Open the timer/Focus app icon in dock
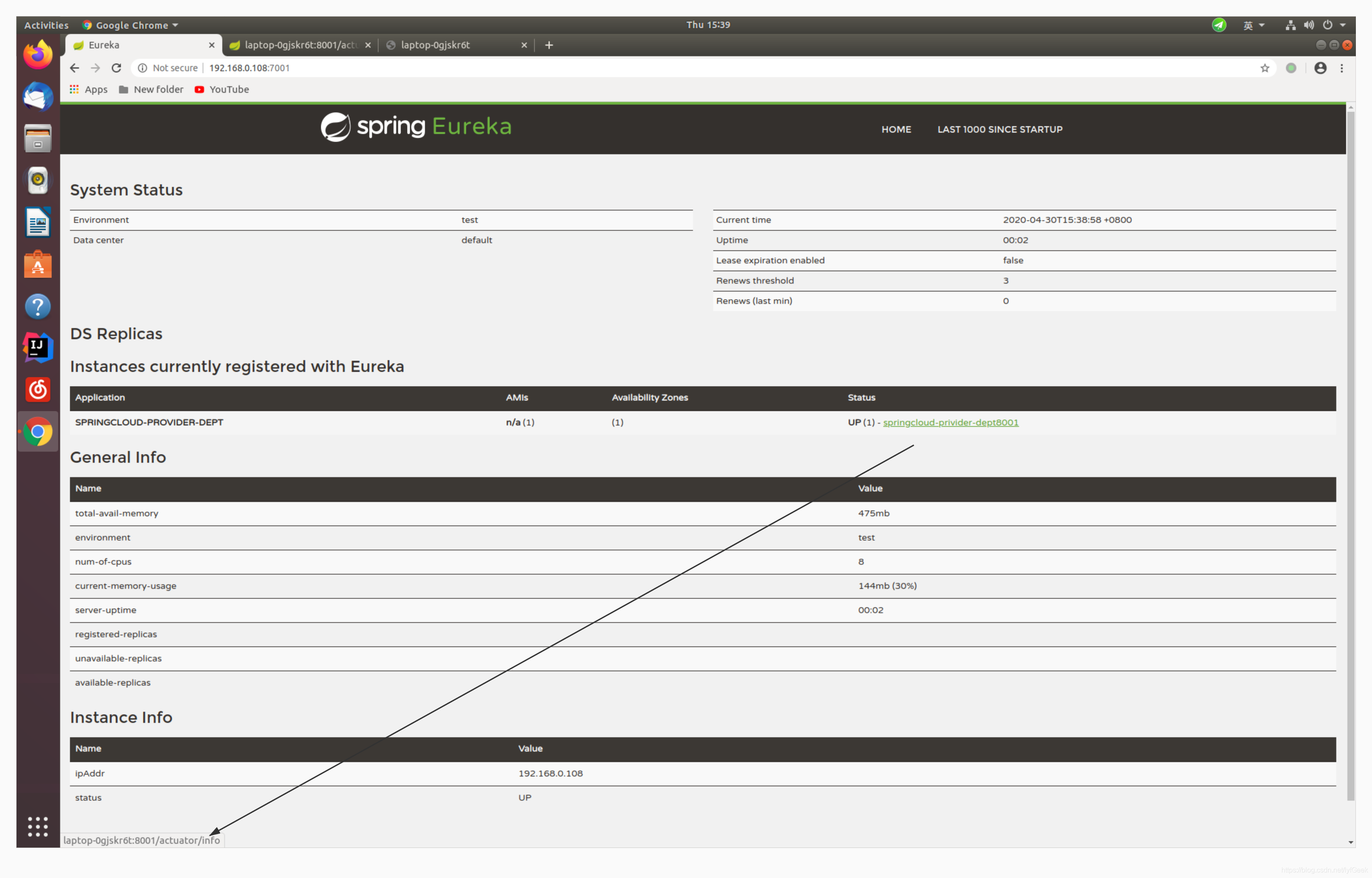Viewport: 1372px width, 878px height. coord(37,390)
